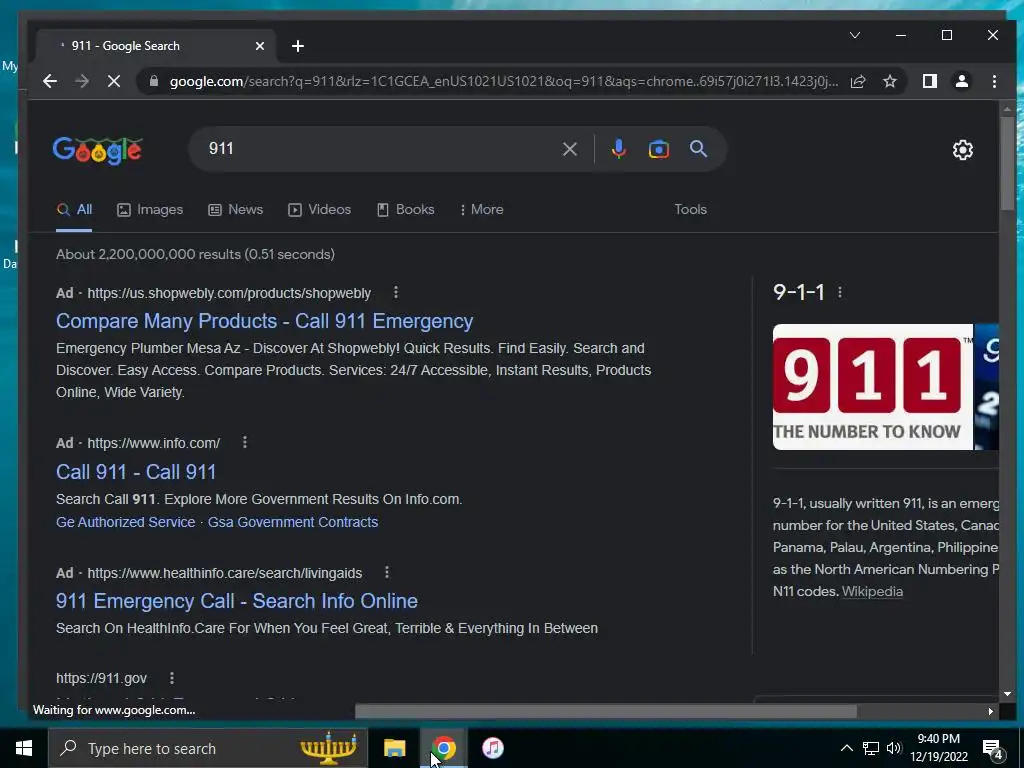Screen dimensions: 1024x768
Task: Search by image camera icon
Action: (658, 149)
